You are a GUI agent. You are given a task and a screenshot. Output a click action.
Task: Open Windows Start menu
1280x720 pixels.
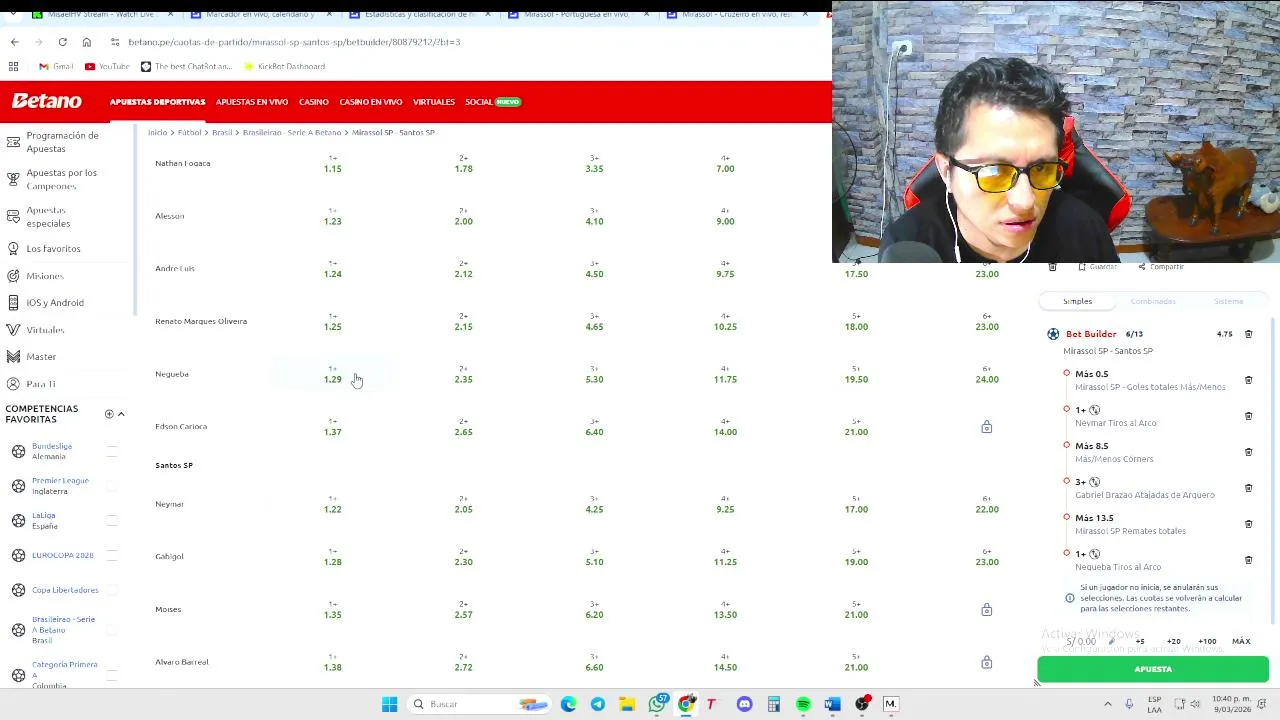[x=389, y=704]
